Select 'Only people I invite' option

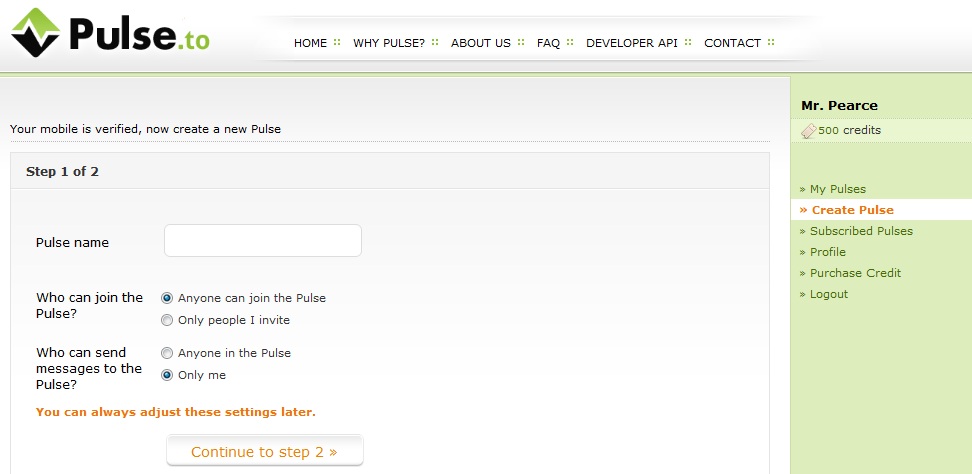pos(167,320)
